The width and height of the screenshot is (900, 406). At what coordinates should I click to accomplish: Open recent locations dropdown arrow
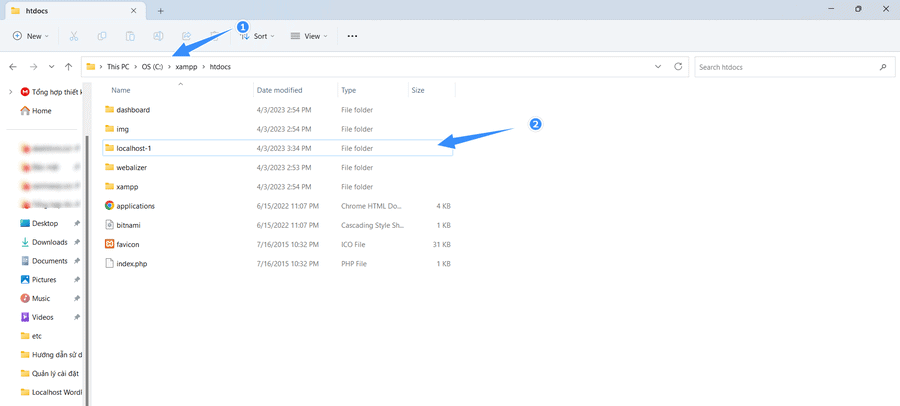pos(52,67)
